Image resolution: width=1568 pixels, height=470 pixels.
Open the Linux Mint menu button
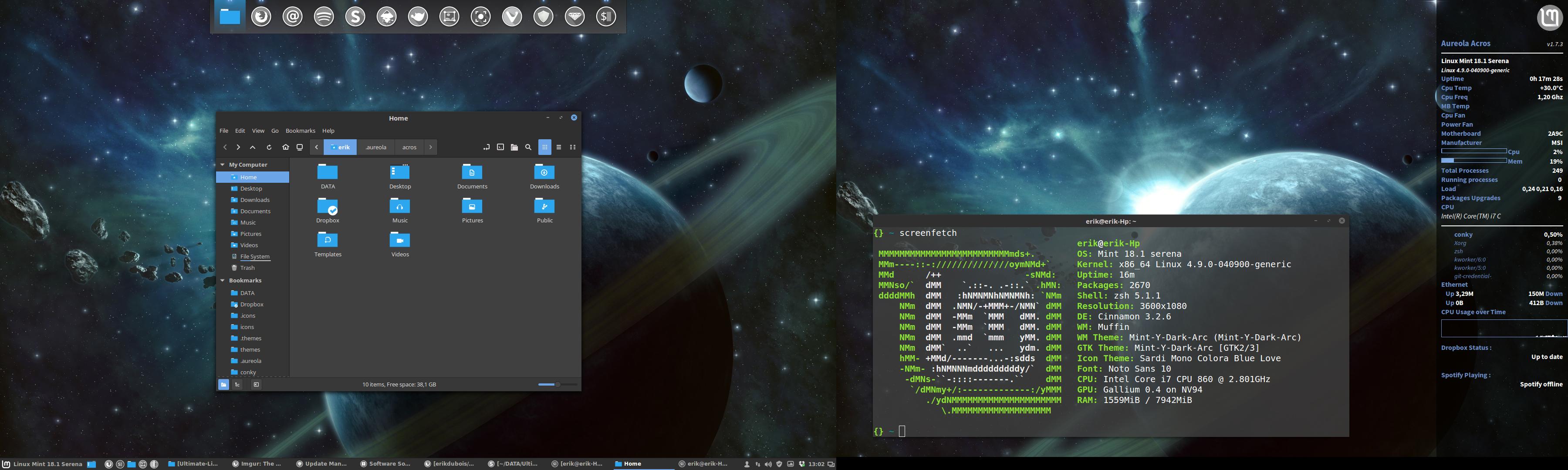click(43, 464)
